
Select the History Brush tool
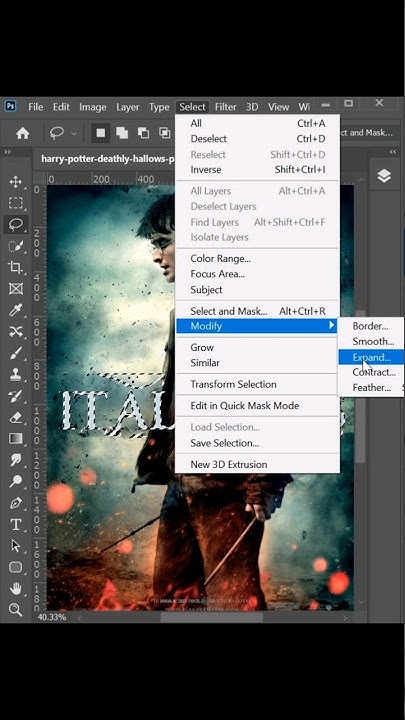click(x=16, y=396)
